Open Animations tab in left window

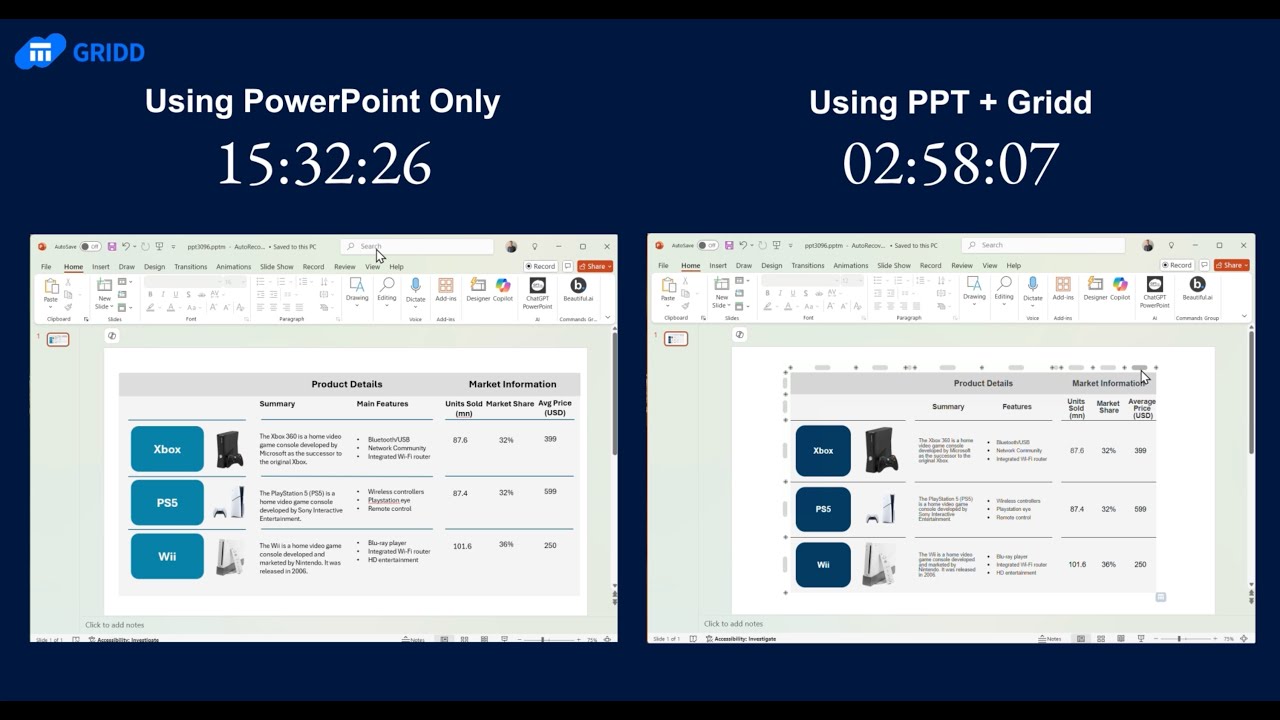pos(234,267)
